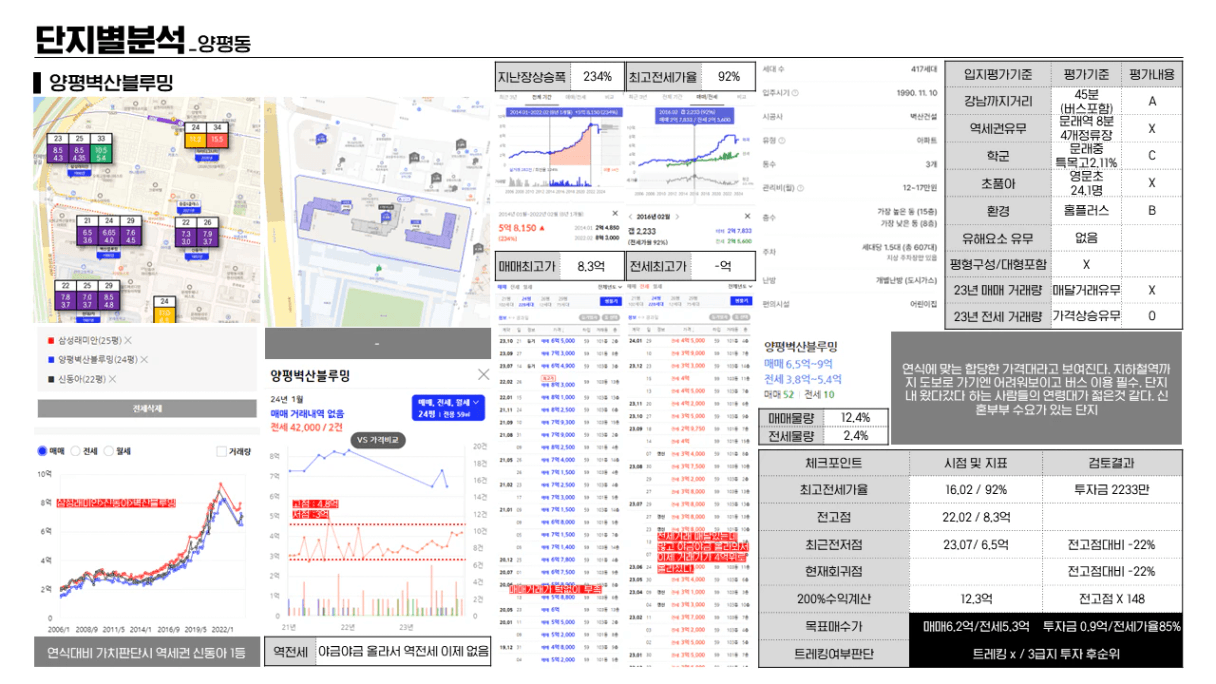The width and height of the screenshot is (1216, 684).
Task: Go to previous month before 2016년 02월
Action: coord(630,216)
